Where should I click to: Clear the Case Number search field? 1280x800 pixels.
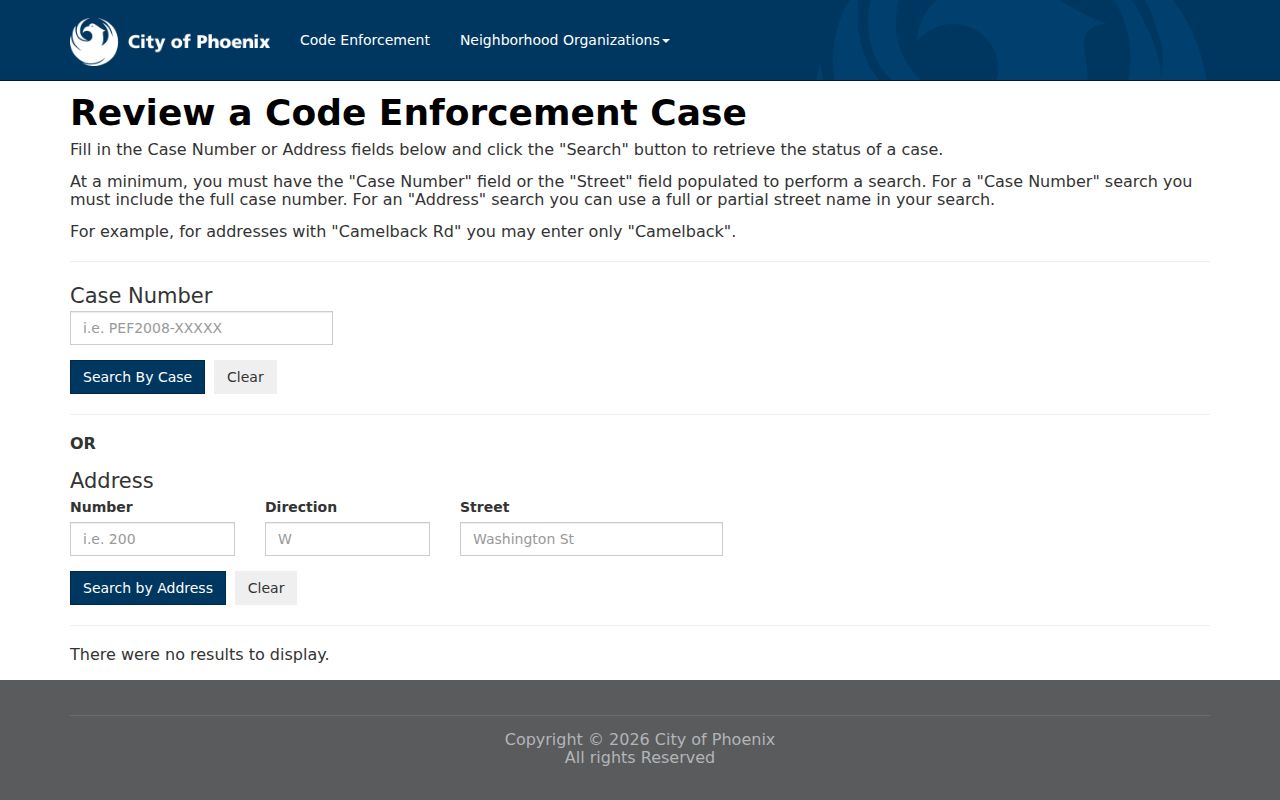(245, 377)
